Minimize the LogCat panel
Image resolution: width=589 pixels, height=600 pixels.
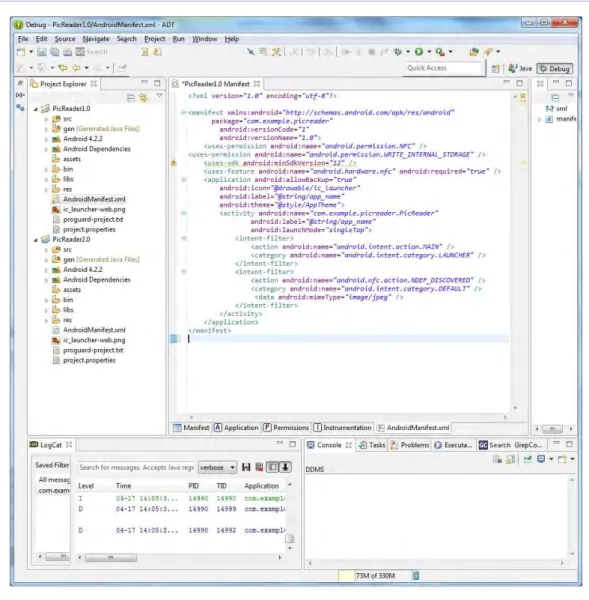coord(280,443)
